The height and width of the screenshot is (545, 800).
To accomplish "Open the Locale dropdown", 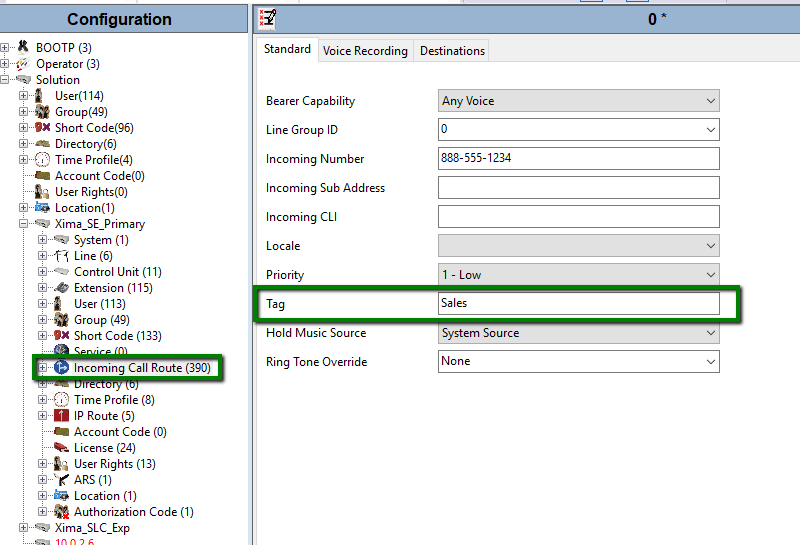I will pyautogui.click(x=710, y=245).
